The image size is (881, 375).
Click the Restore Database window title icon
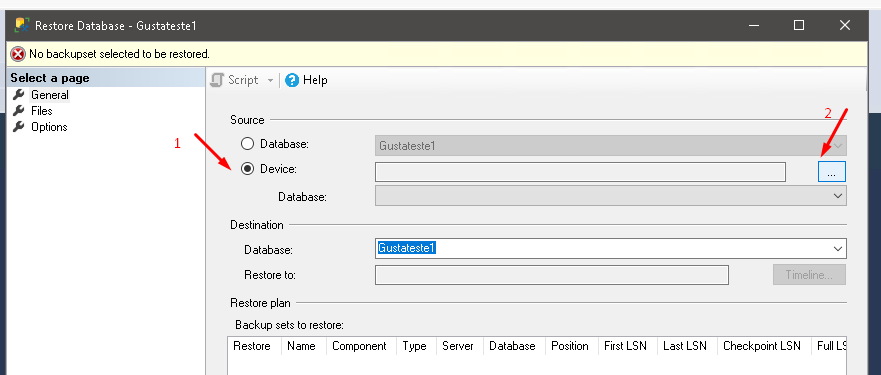click(22, 25)
